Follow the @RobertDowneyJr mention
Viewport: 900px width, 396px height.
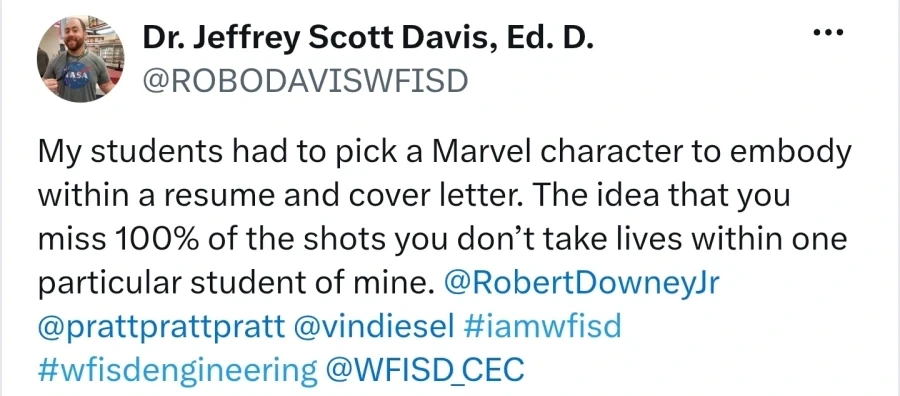[581, 283]
